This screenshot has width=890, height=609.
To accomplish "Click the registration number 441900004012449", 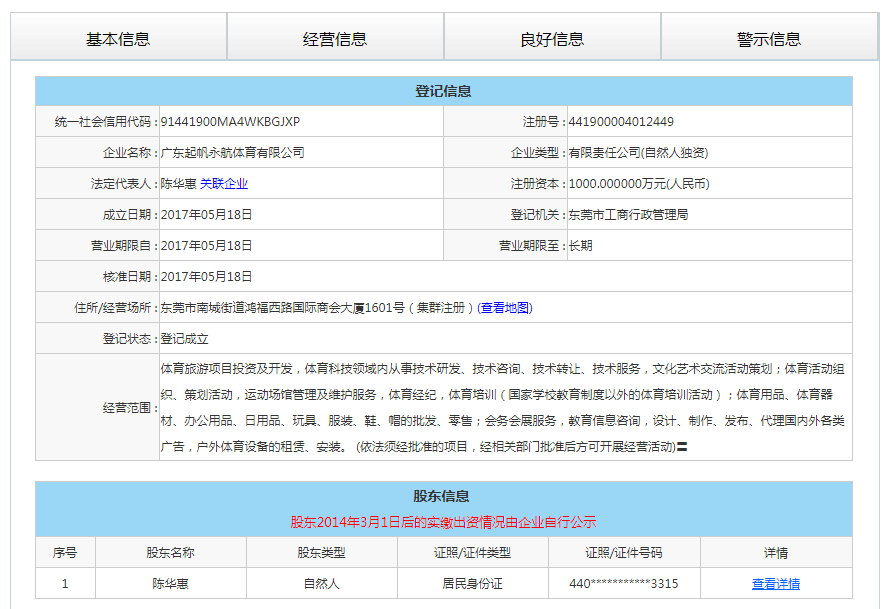I will coord(621,122).
